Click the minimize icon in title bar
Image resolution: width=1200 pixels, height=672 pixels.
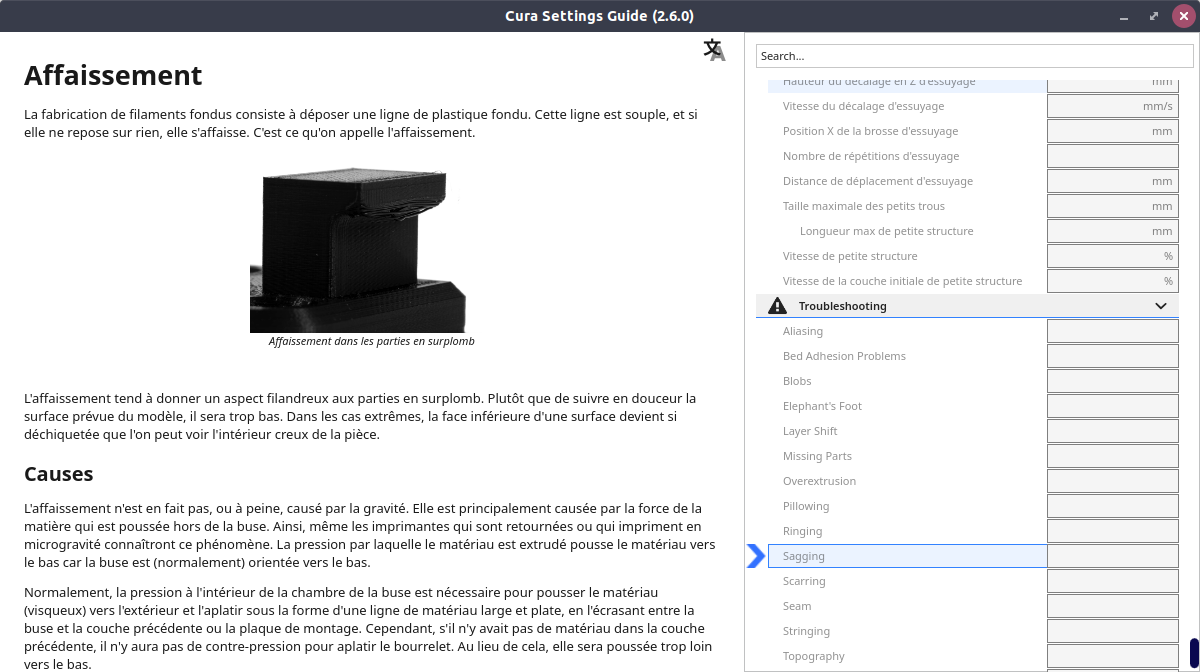pyautogui.click(x=1127, y=16)
